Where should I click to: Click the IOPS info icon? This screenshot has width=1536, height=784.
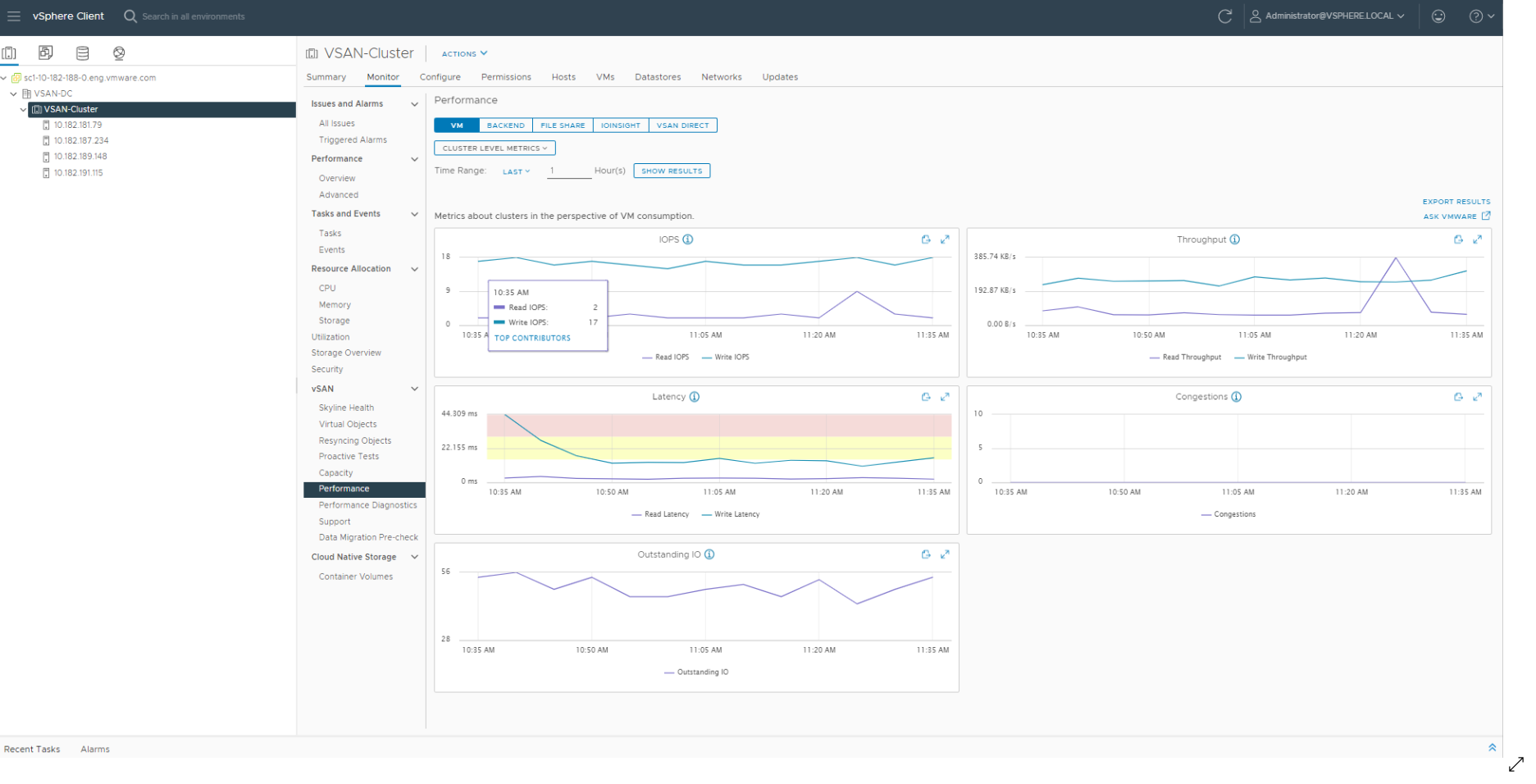[688, 239]
